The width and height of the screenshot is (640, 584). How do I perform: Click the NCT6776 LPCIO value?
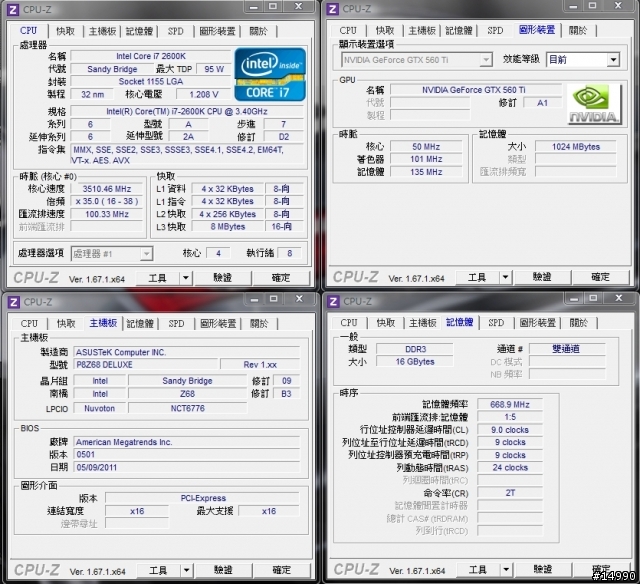pos(188,408)
